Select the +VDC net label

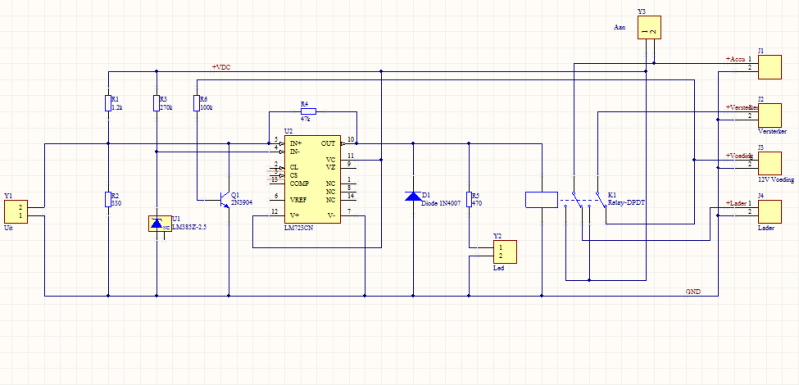[221, 67]
